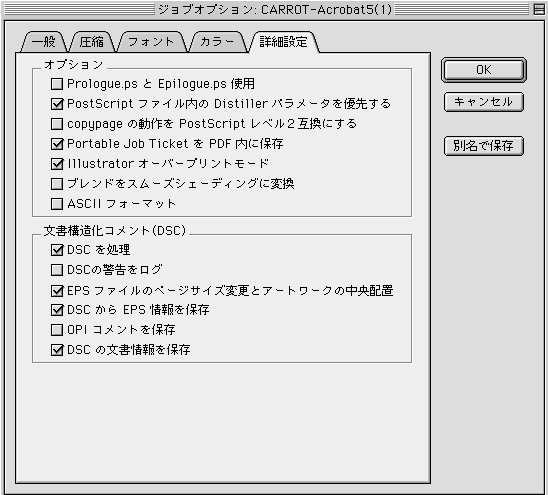Screen dimensions: 548x495
Task: Enable DSCの警告をログ checkbox
Action: [x=57, y=270]
